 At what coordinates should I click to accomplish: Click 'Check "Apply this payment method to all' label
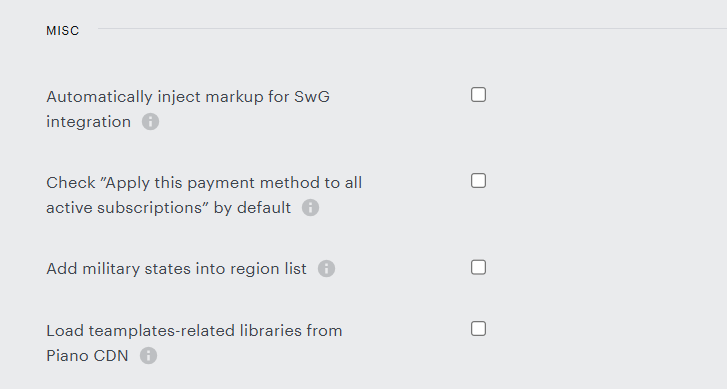204,183
